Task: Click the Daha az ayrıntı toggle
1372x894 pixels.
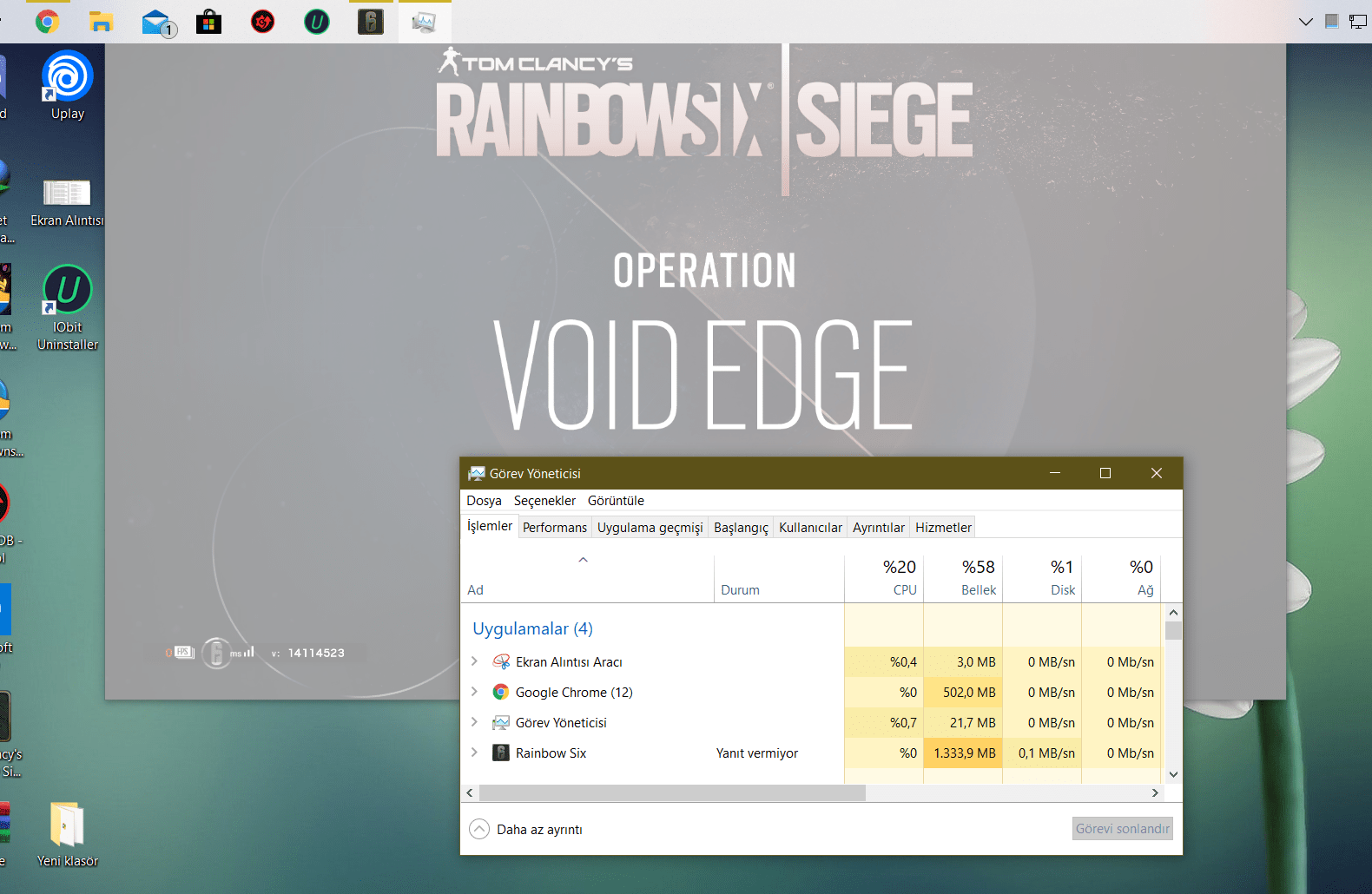Action: pyautogui.click(x=526, y=830)
